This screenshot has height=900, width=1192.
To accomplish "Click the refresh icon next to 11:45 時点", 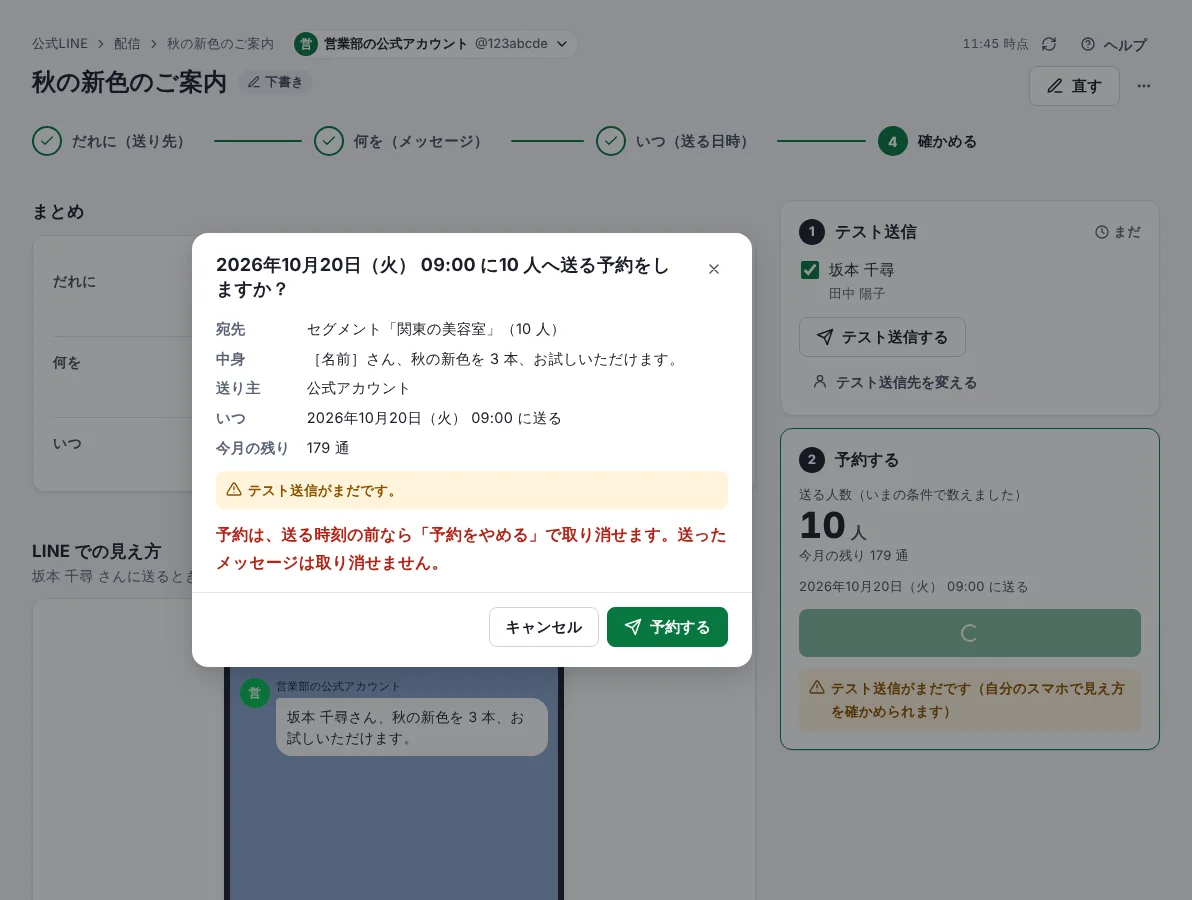I will tap(1049, 44).
